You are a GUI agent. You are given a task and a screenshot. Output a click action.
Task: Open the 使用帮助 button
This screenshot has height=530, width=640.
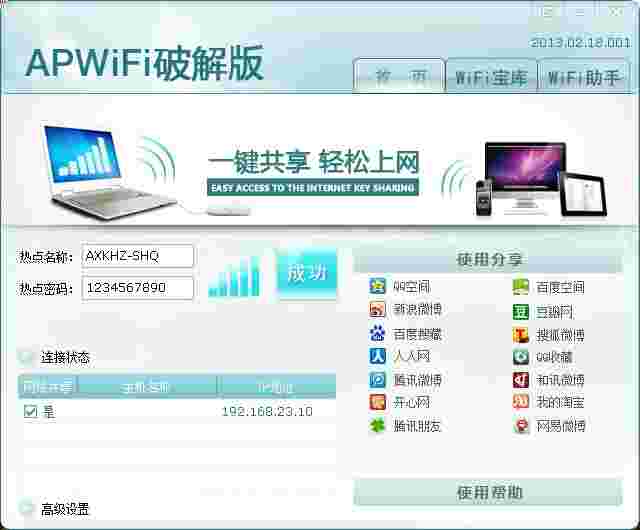(488, 492)
